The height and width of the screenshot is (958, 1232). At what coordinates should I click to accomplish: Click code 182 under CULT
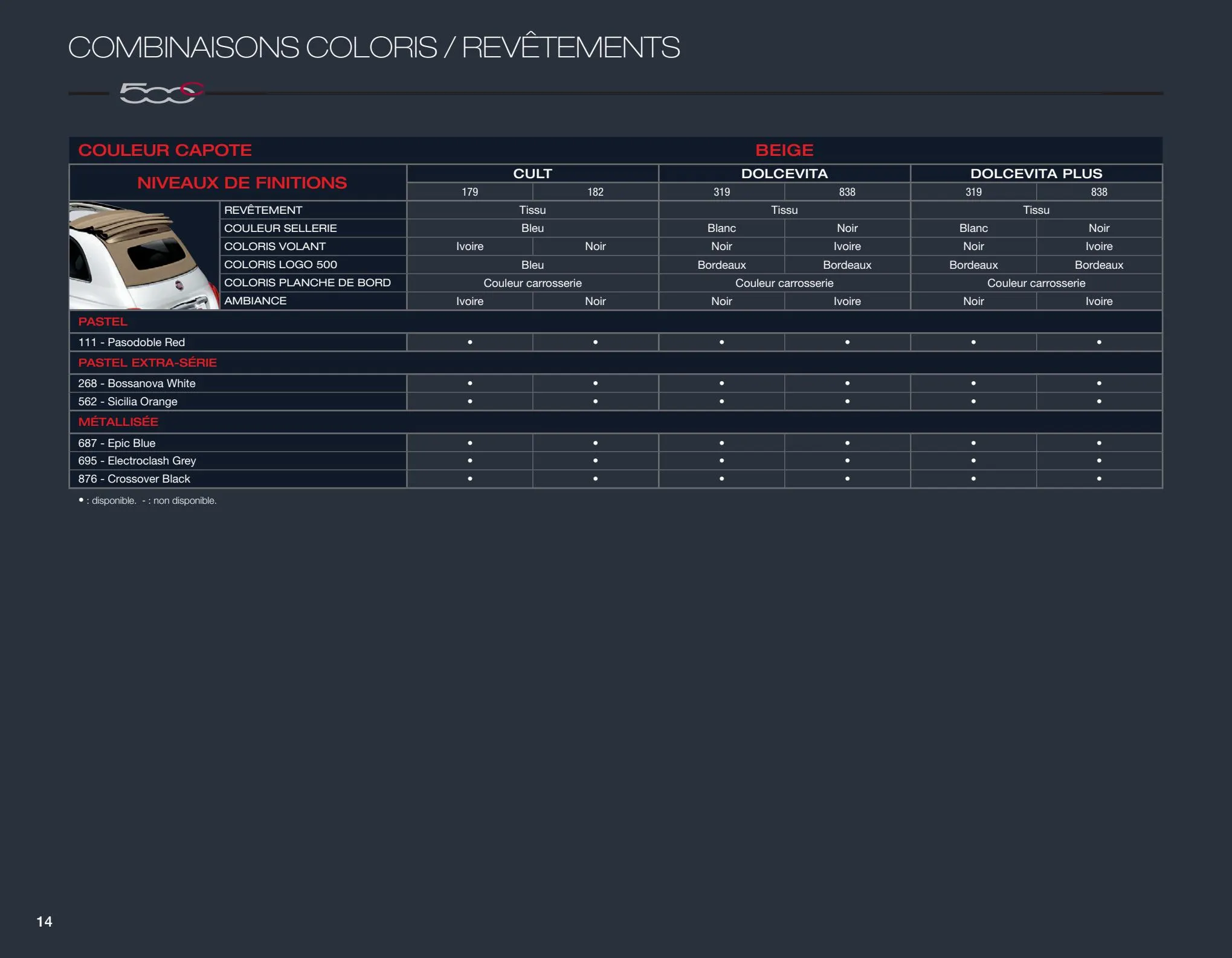[595, 192]
